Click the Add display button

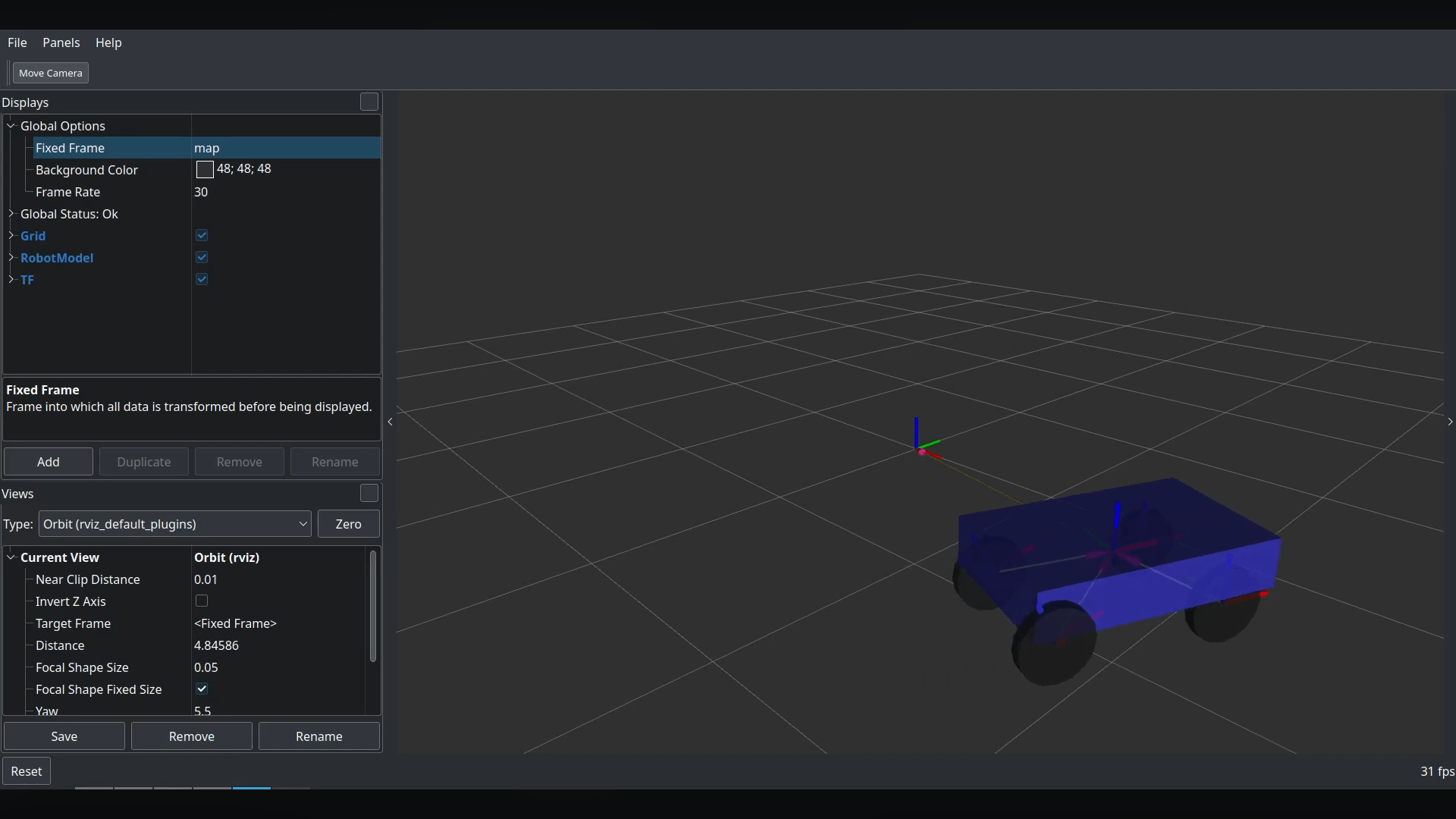click(49, 462)
